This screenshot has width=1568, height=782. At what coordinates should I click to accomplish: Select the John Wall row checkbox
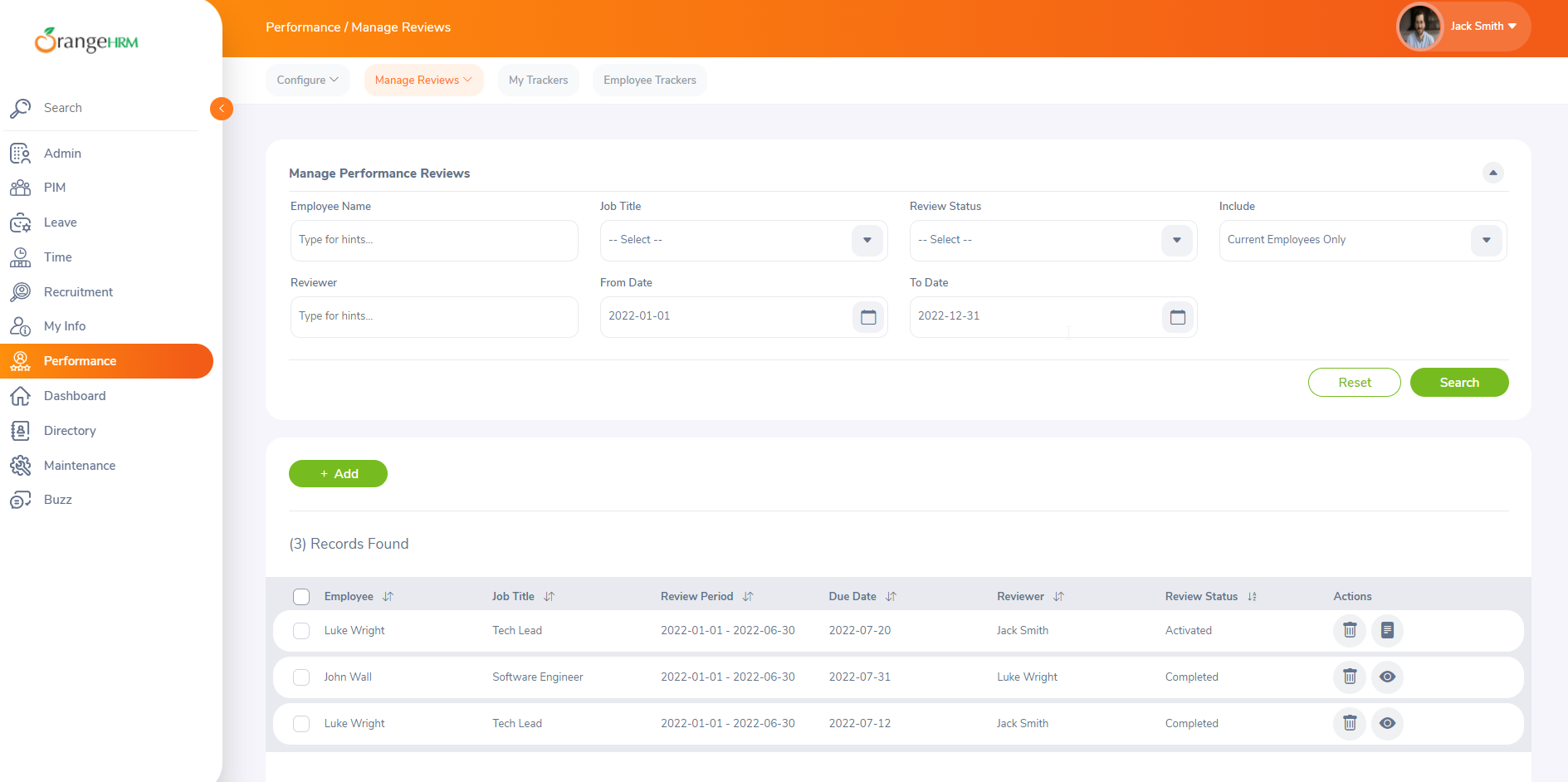pyautogui.click(x=301, y=677)
